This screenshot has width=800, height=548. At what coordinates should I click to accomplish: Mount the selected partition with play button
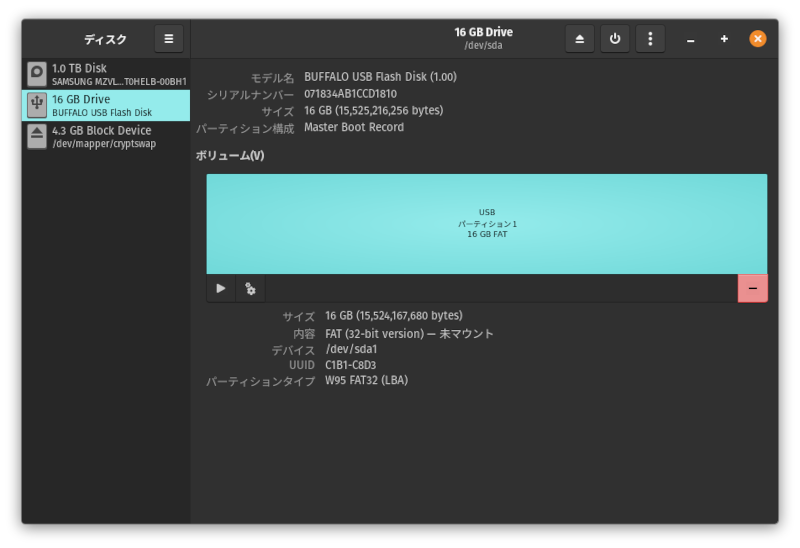point(221,289)
